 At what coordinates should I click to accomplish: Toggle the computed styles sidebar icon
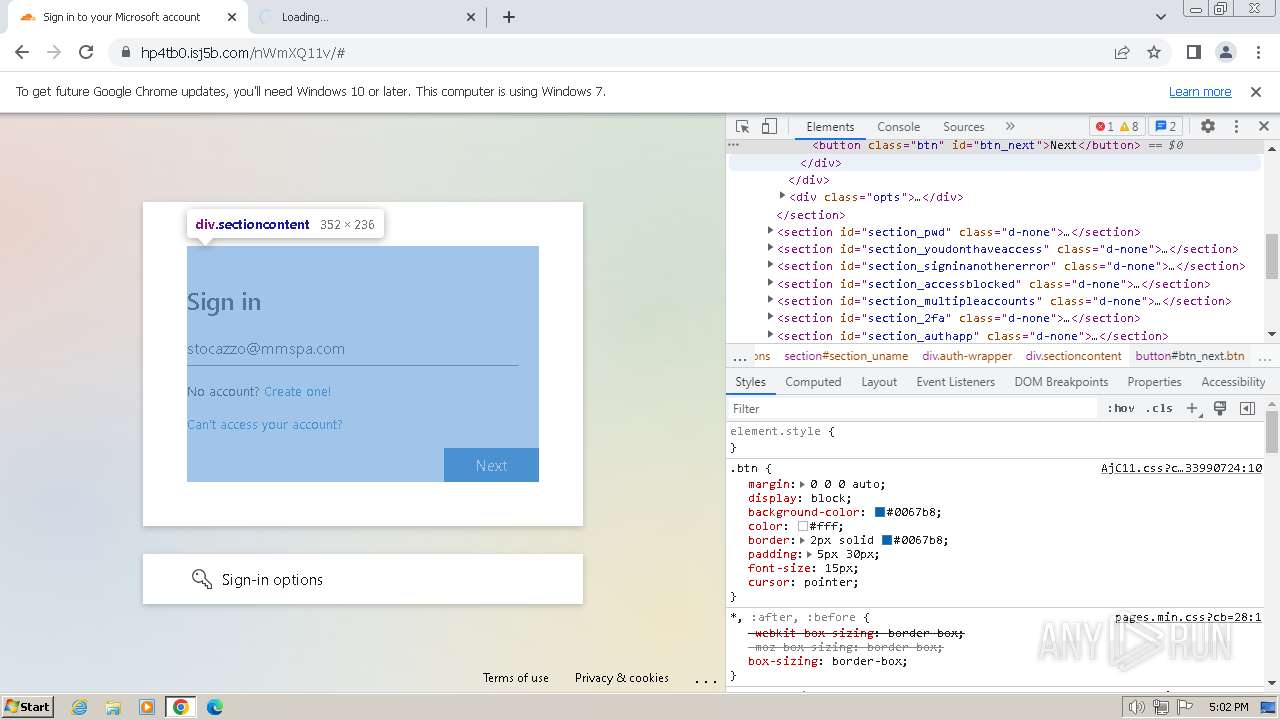coord(1247,408)
